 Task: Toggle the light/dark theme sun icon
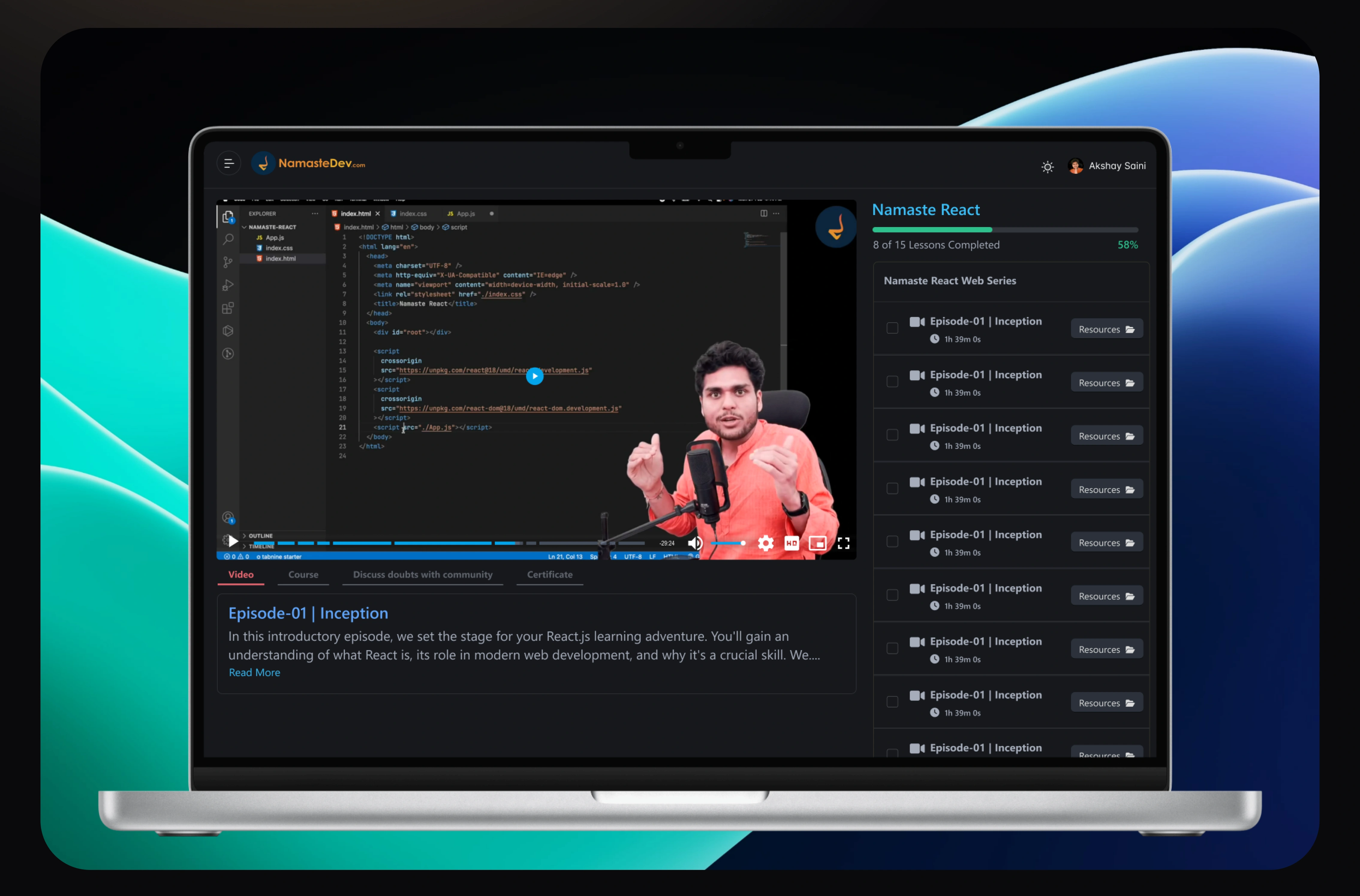(1047, 167)
